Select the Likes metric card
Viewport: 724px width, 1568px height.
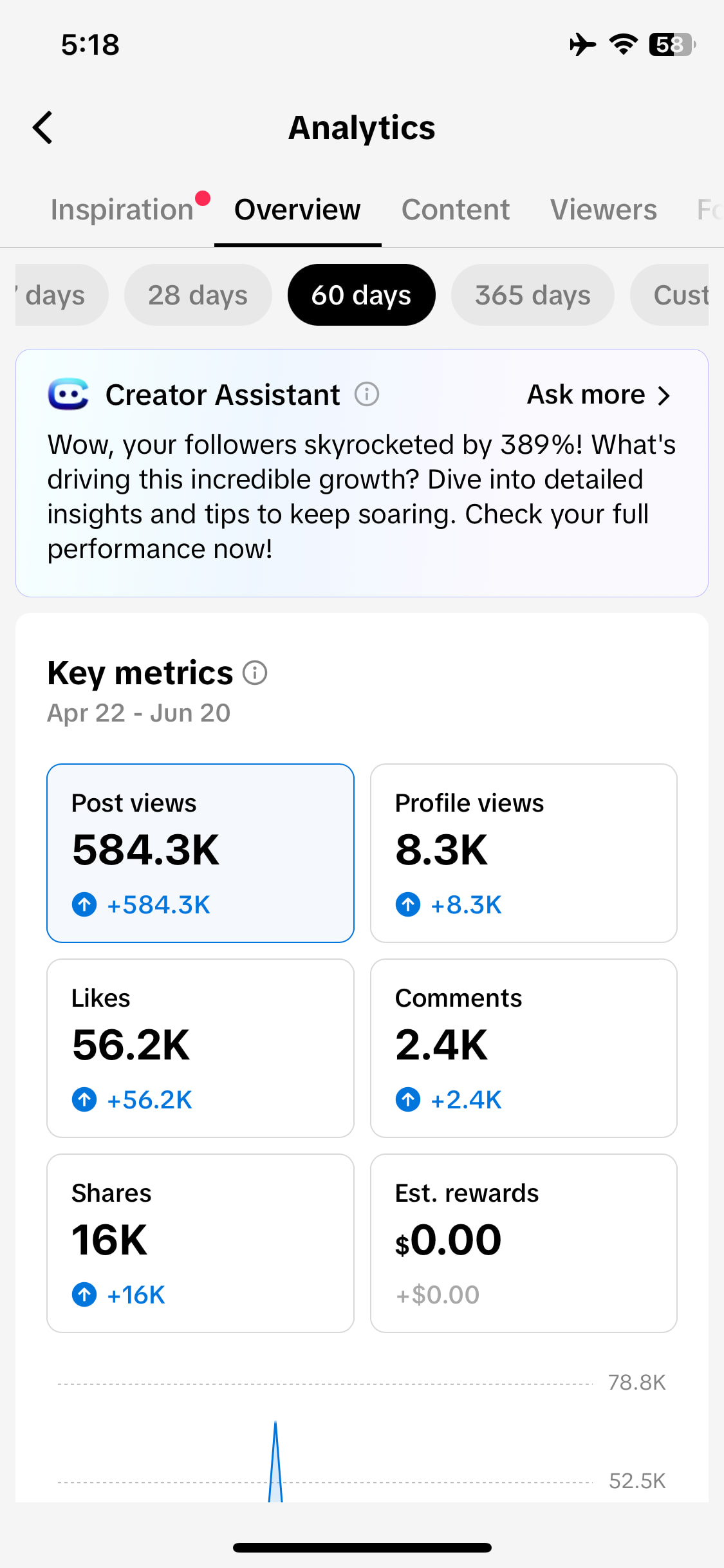200,1048
